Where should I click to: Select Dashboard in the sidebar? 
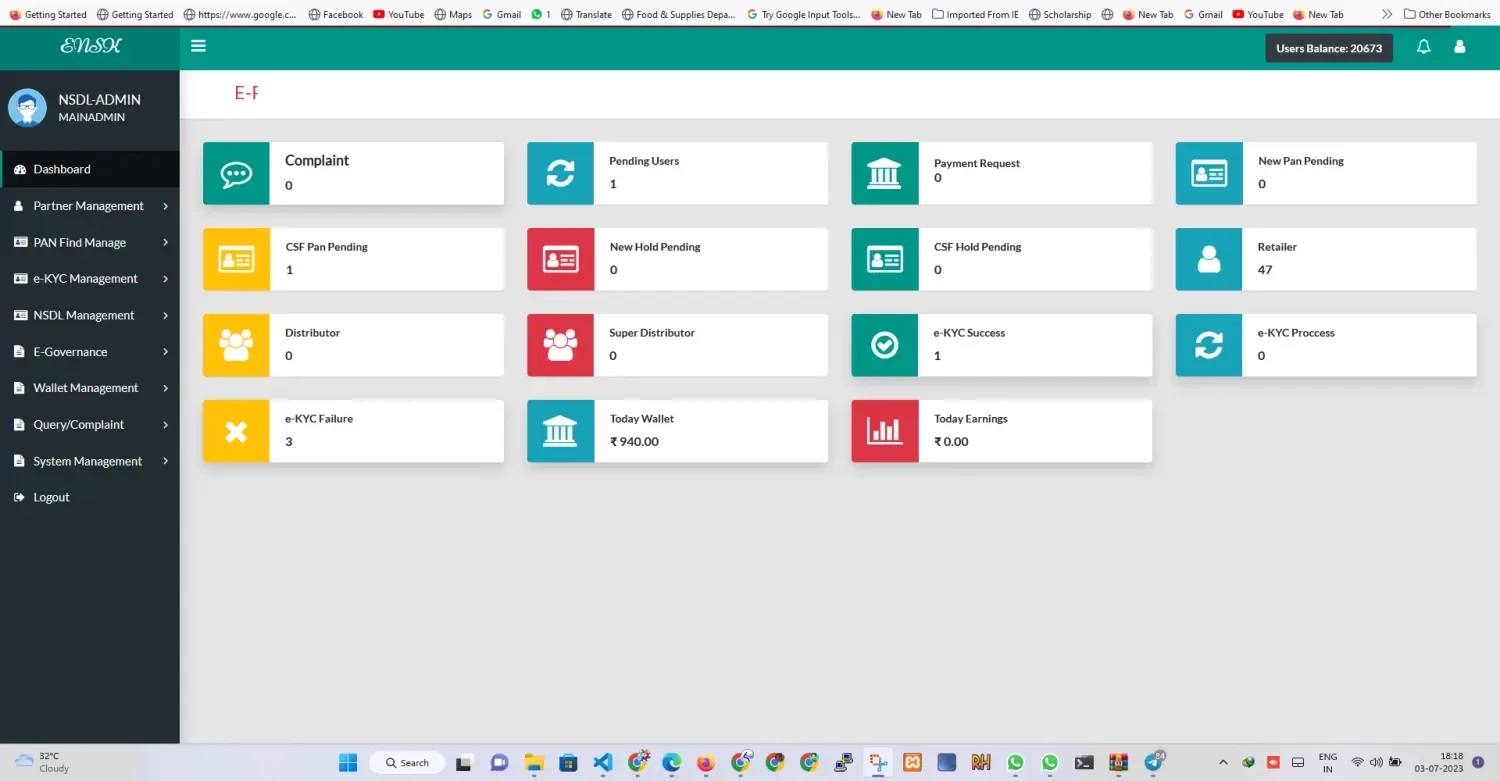point(62,169)
